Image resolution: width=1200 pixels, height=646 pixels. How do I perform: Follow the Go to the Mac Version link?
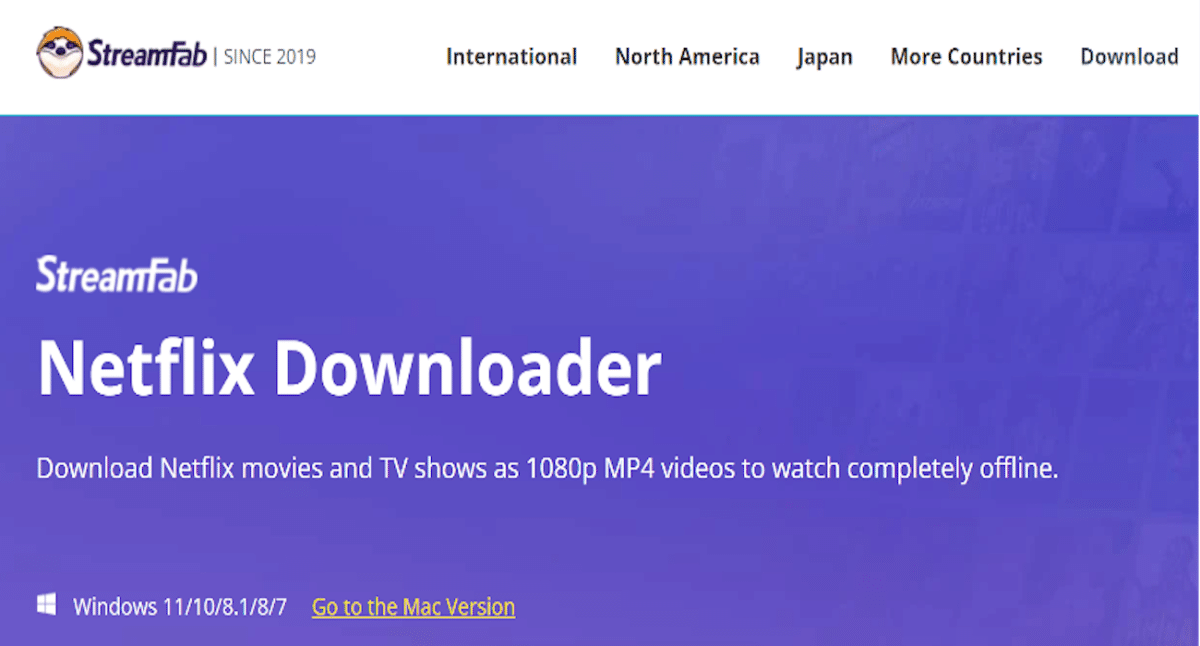click(413, 606)
